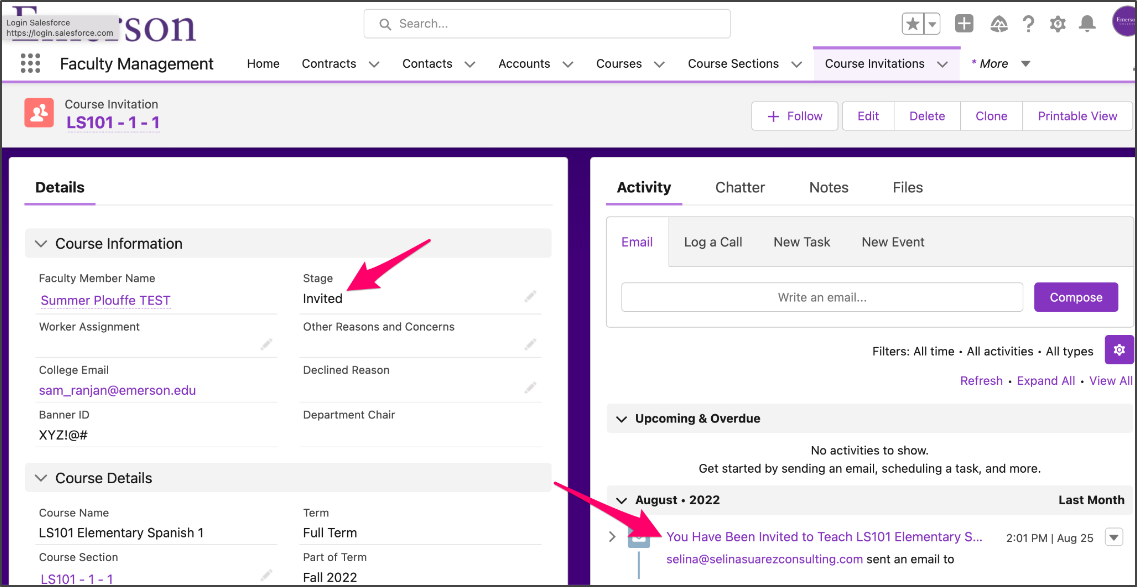This screenshot has width=1137, height=587.
Task: Click the email activity envelope icon
Action: click(x=639, y=538)
